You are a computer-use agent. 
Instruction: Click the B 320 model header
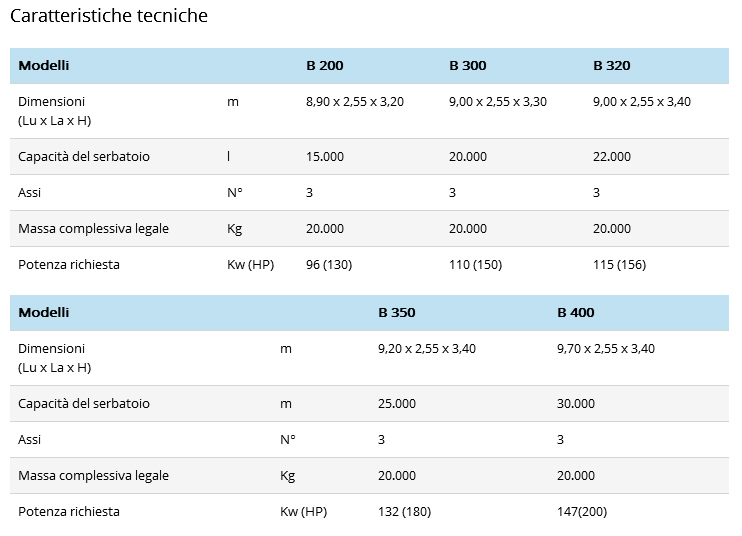611,66
